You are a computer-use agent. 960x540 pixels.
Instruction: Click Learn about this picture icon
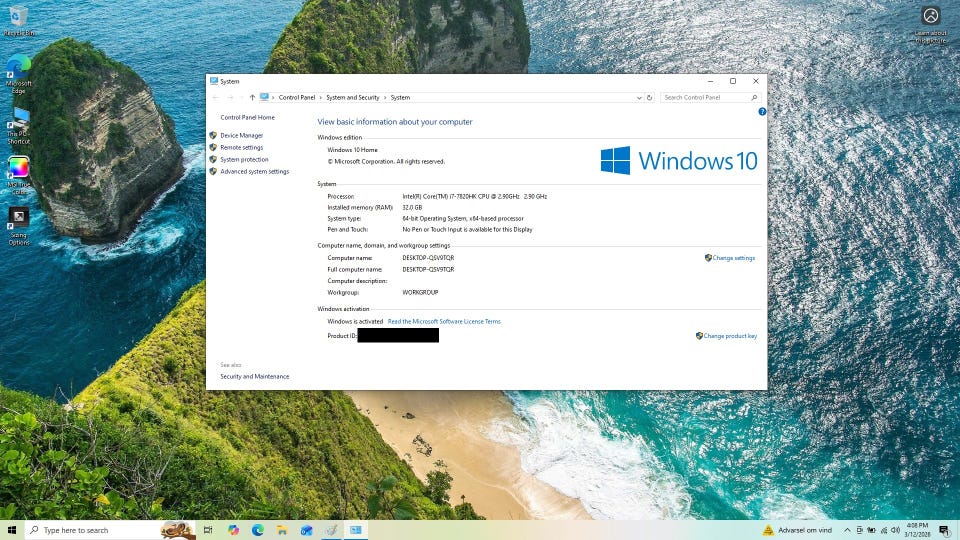click(931, 24)
